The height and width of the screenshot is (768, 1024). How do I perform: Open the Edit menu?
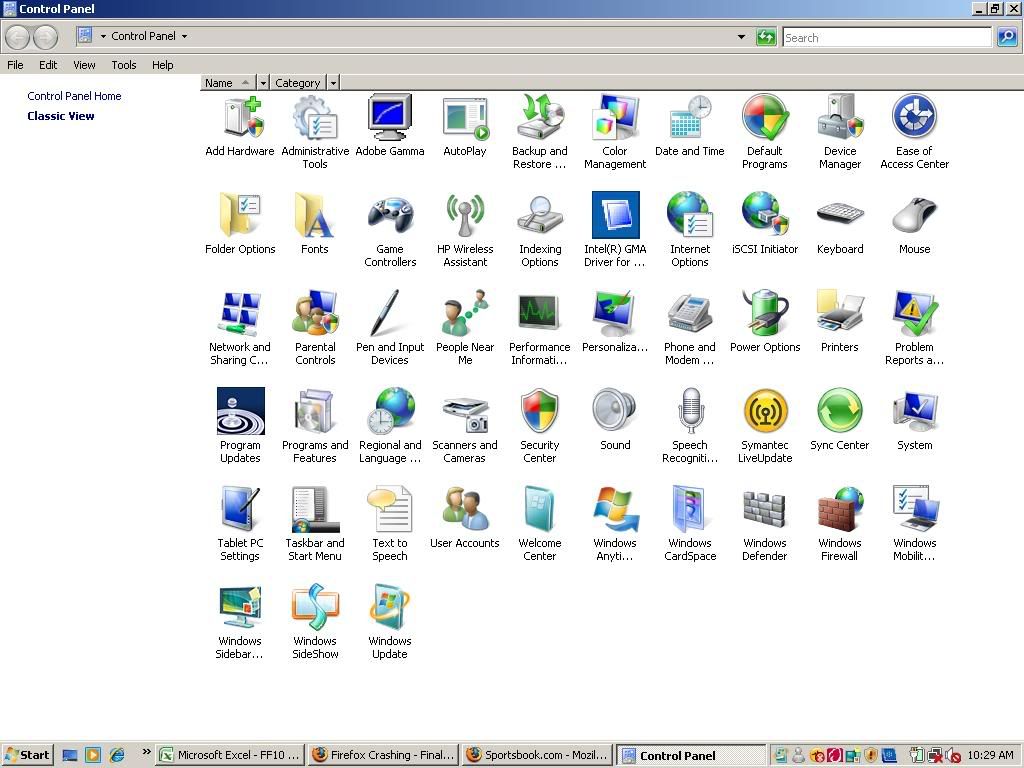tap(48, 65)
